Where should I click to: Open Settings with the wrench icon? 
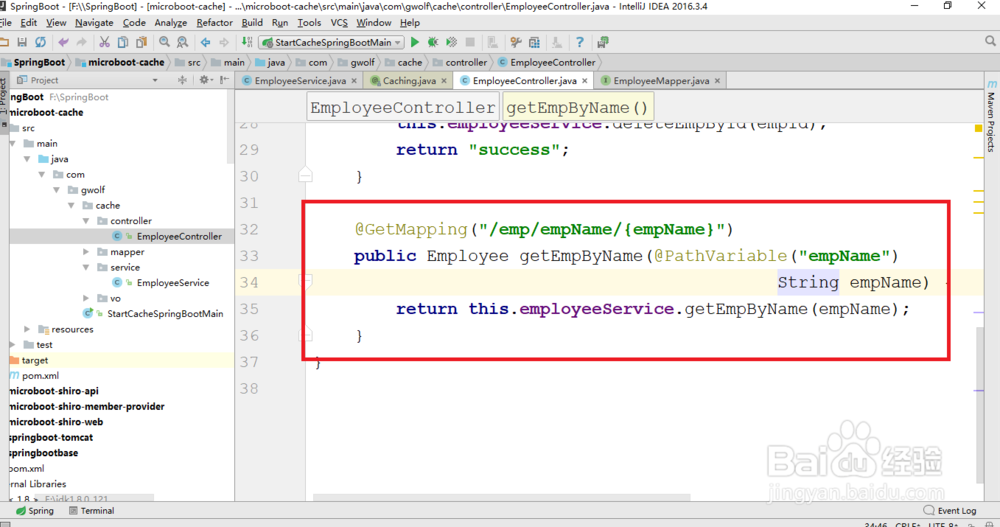[x=515, y=42]
